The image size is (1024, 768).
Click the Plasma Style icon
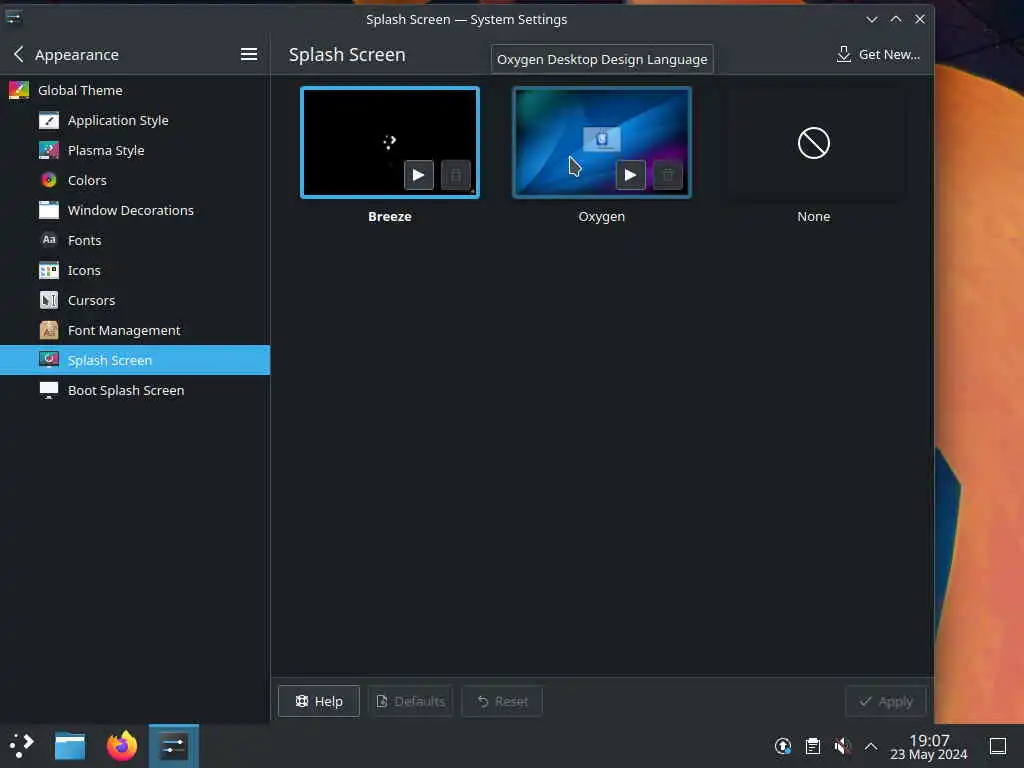pyautogui.click(x=49, y=150)
